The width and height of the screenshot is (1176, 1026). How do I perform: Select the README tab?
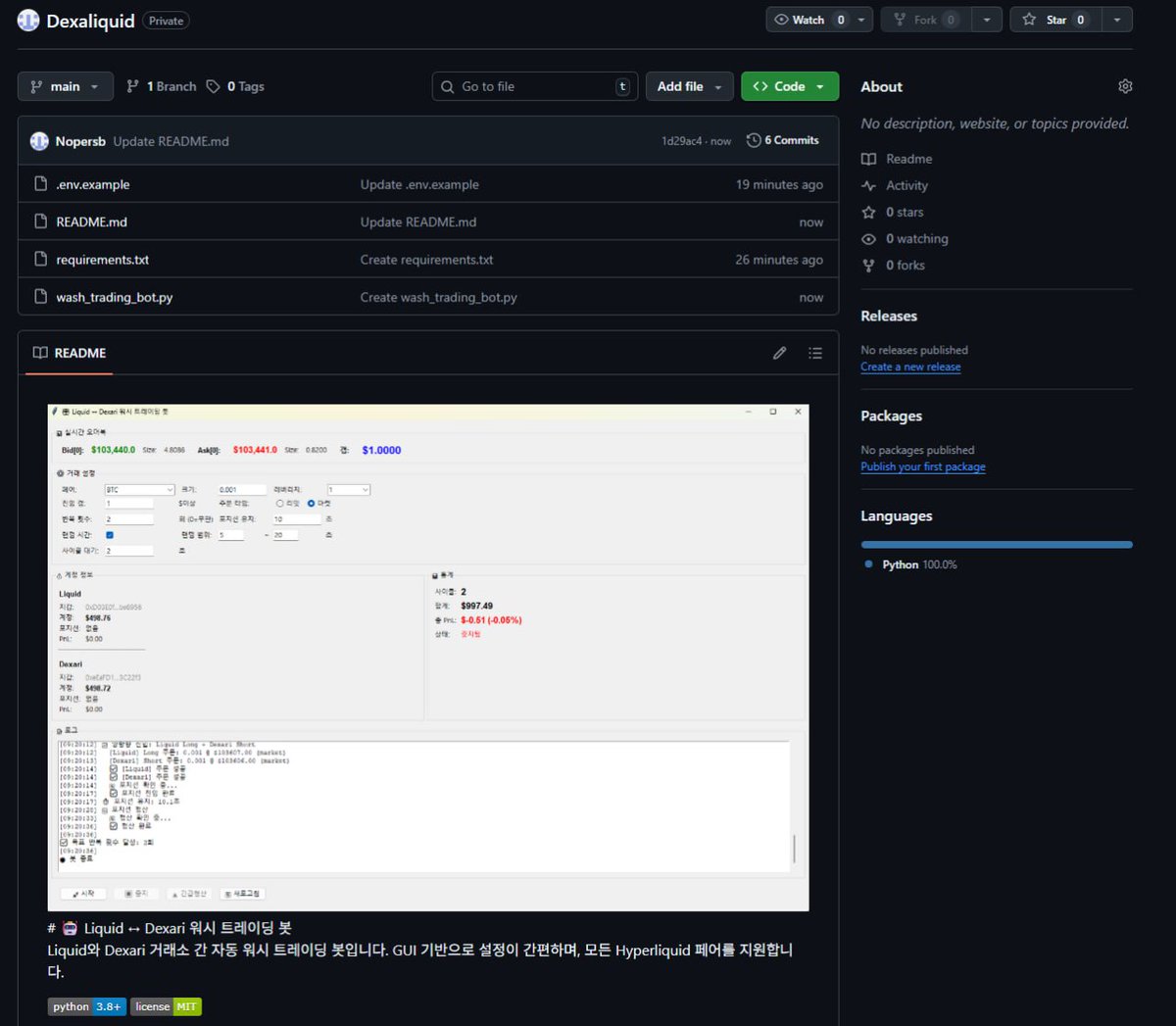(69, 353)
